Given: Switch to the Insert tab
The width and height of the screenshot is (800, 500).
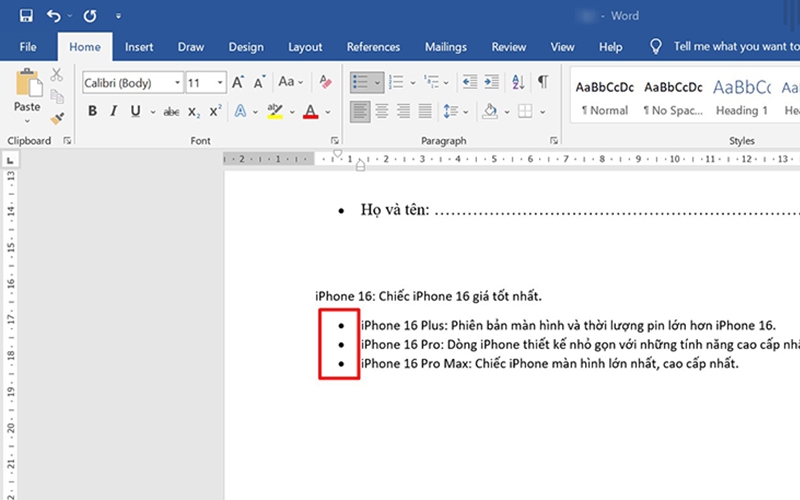Looking at the screenshot, I should pos(139,47).
